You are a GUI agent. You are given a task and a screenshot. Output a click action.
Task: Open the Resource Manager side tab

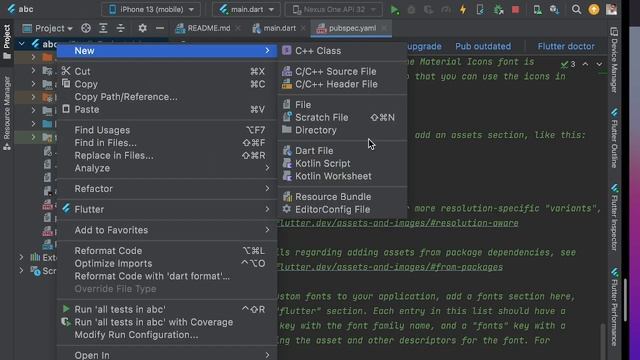click(x=7, y=113)
